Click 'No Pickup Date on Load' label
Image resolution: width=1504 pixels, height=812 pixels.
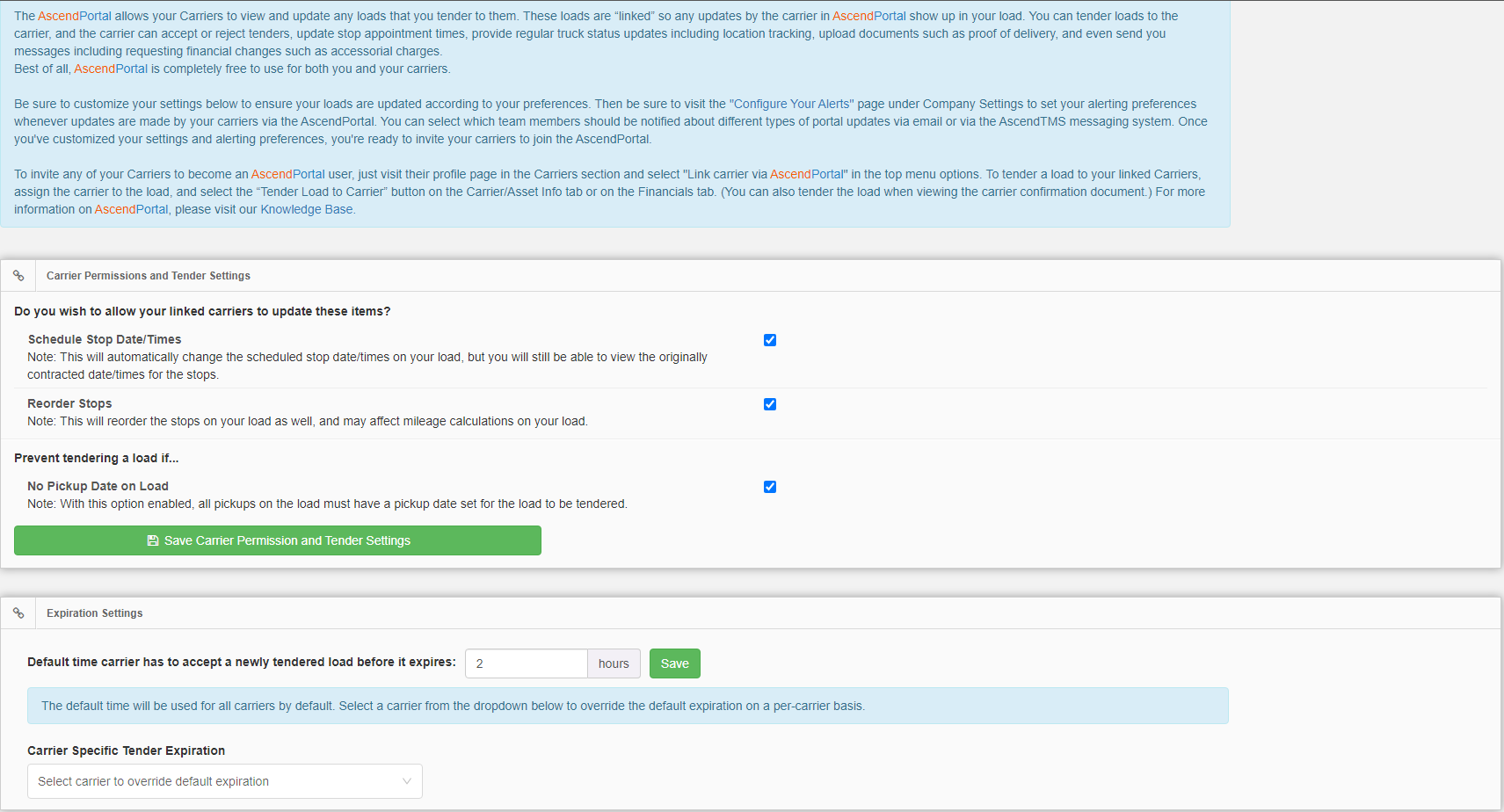[98, 486]
